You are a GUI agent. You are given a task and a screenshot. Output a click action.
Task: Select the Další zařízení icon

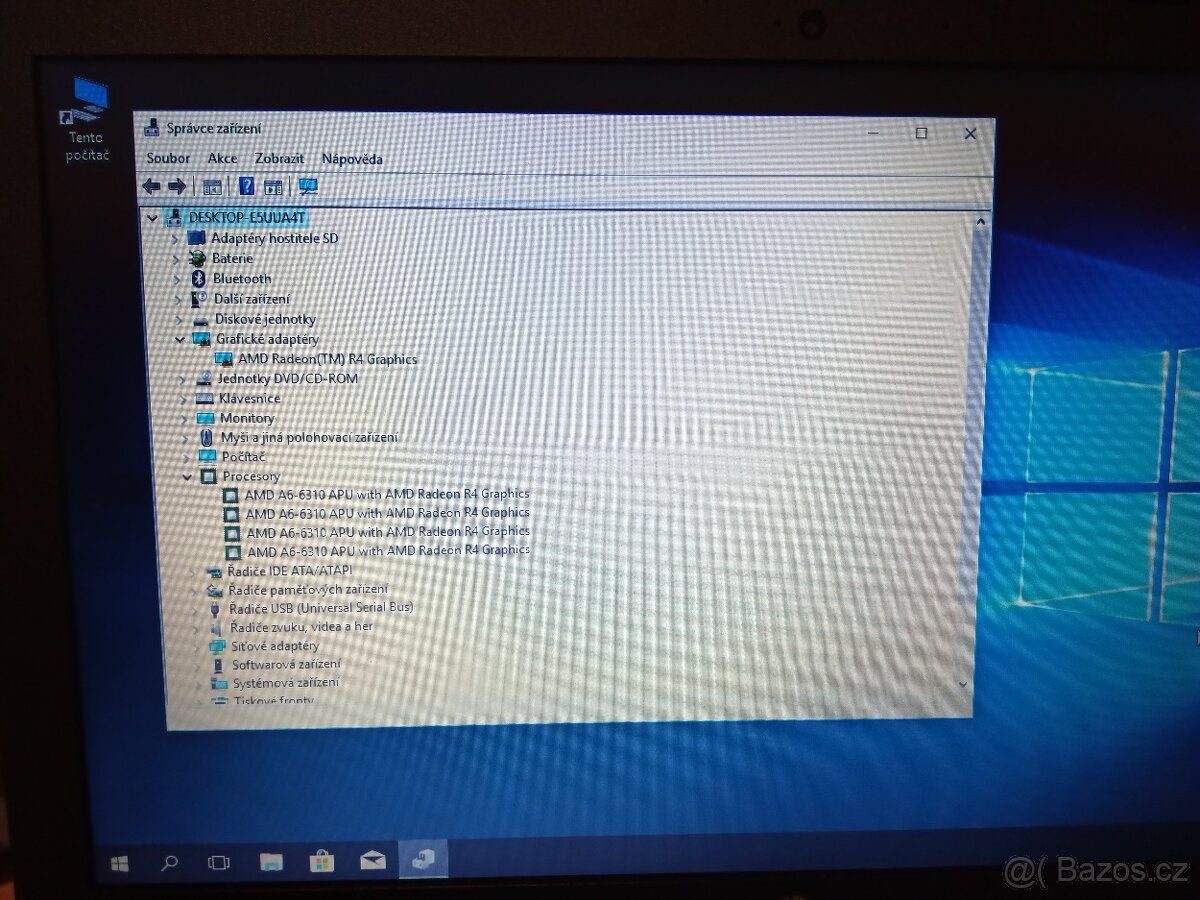[199, 298]
